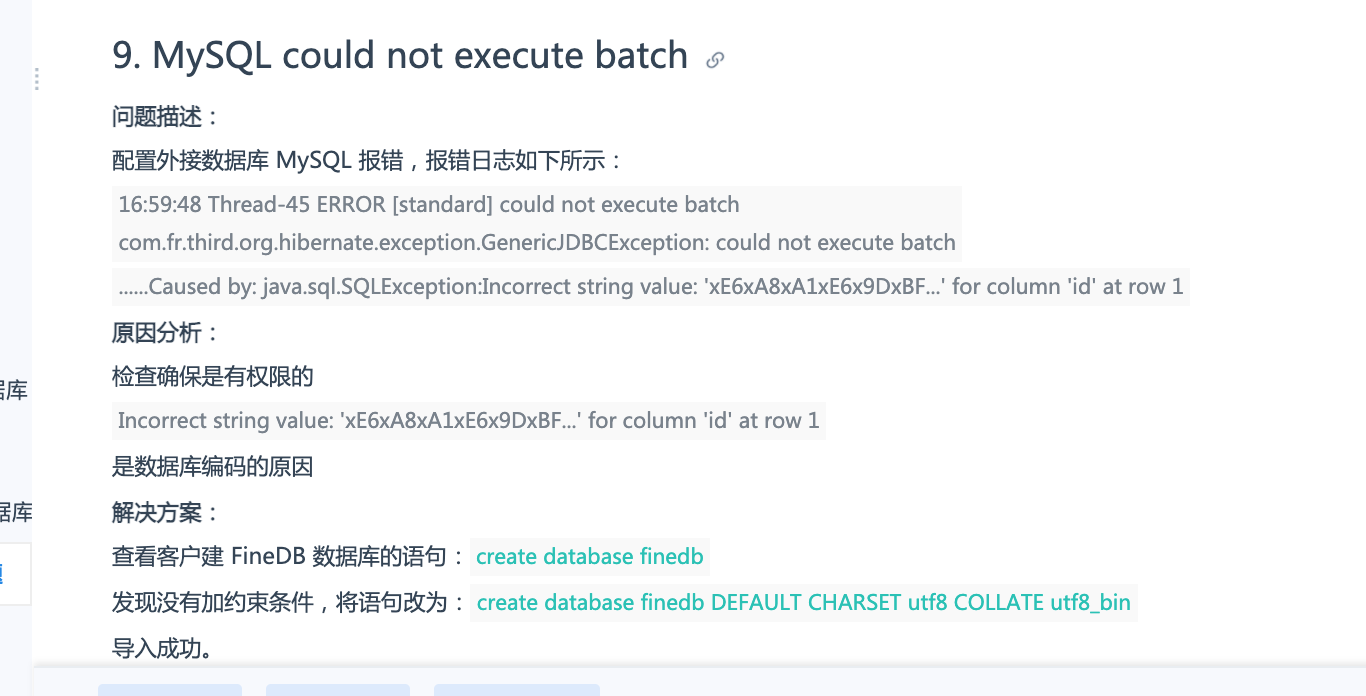
Task: Click the first light-blue button at page bottom
Action: click(170, 690)
